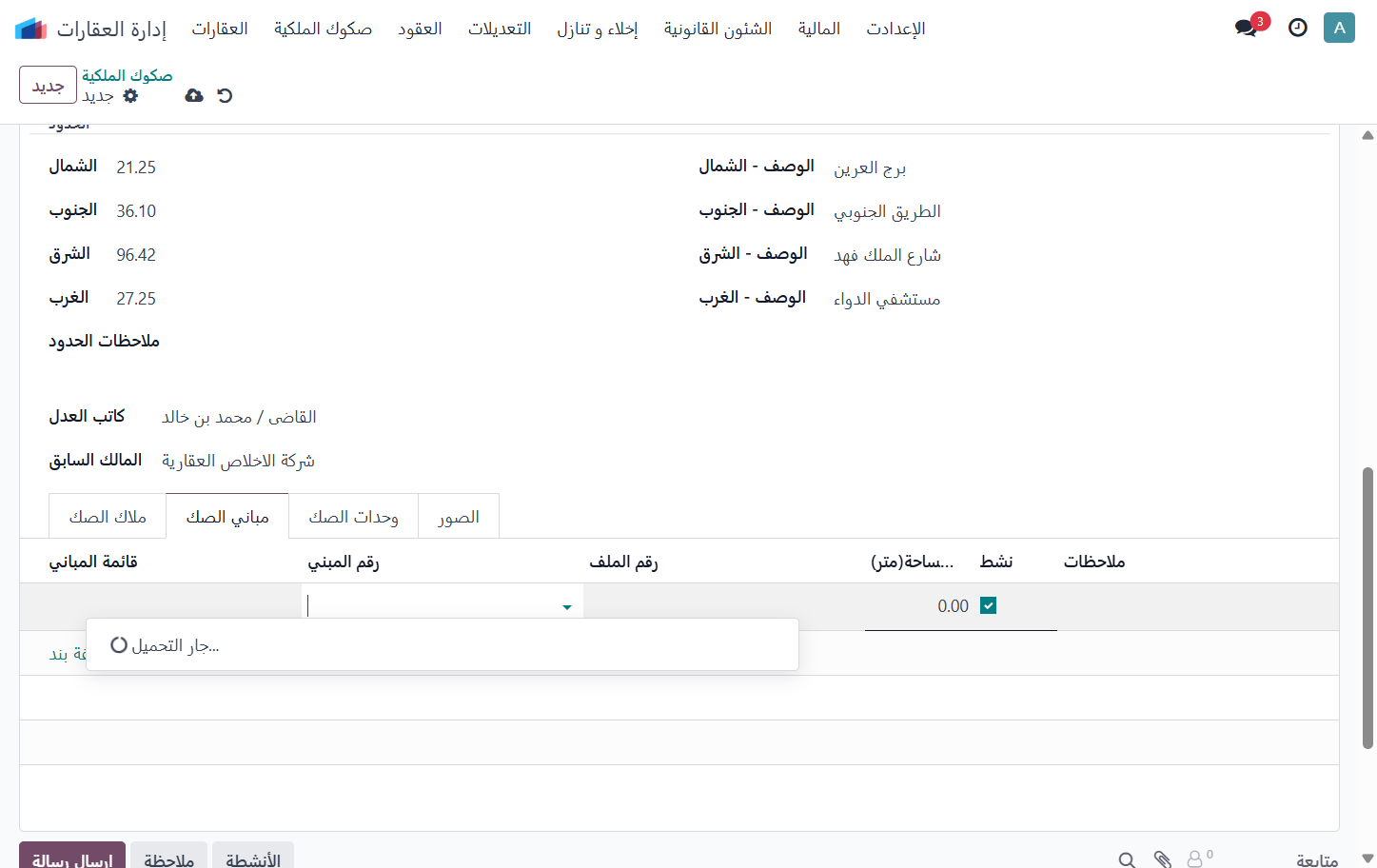Viewport: 1377px width, 868px height.
Task: Save record with the cloud upload icon
Action: pyautogui.click(x=194, y=95)
